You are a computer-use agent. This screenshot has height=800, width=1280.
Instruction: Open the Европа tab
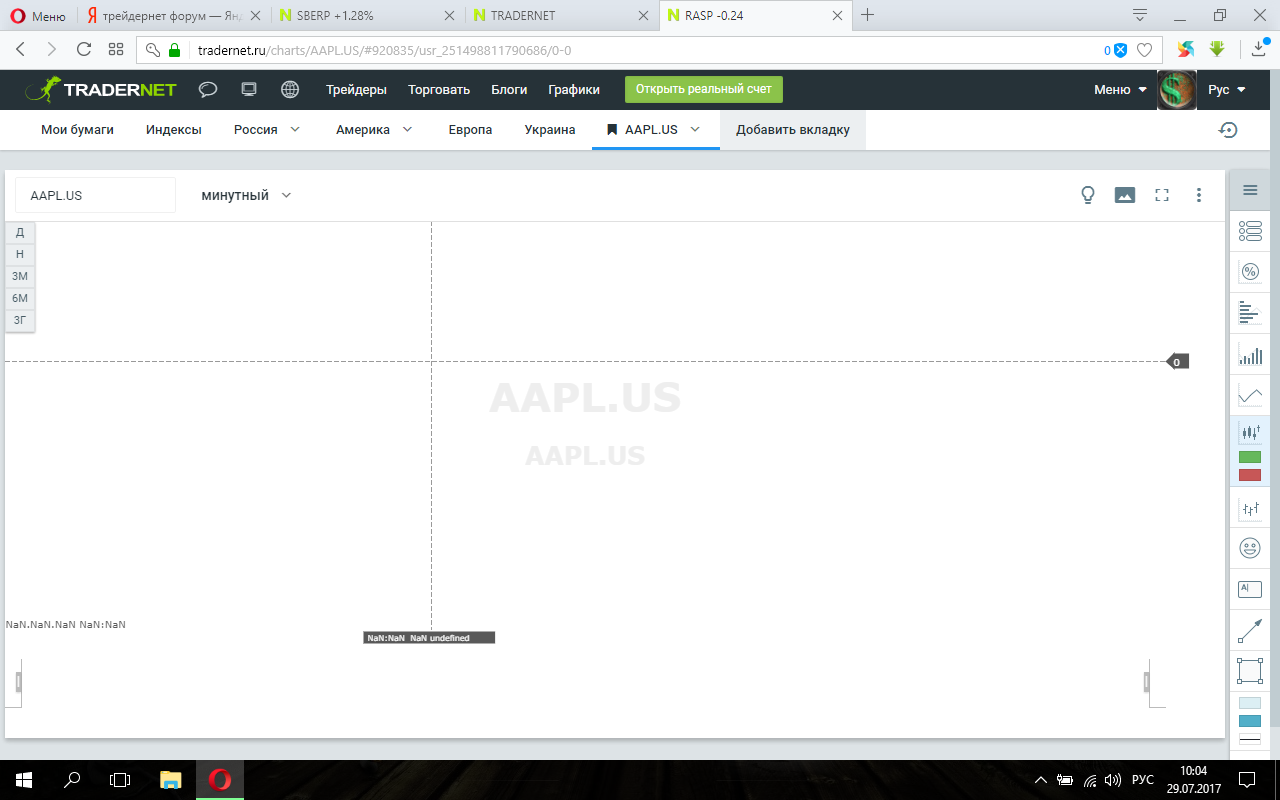point(470,129)
